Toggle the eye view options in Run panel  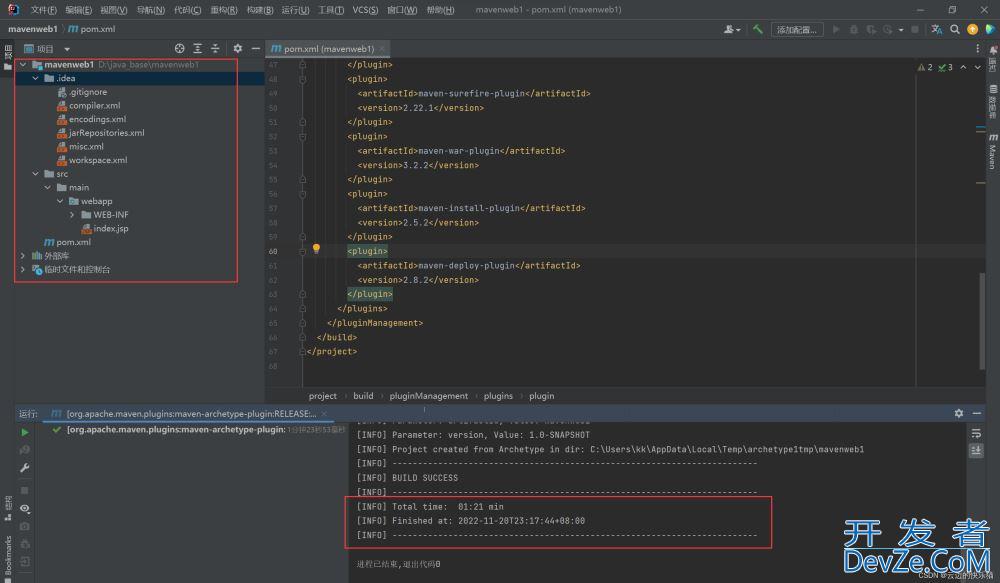click(x=24, y=508)
